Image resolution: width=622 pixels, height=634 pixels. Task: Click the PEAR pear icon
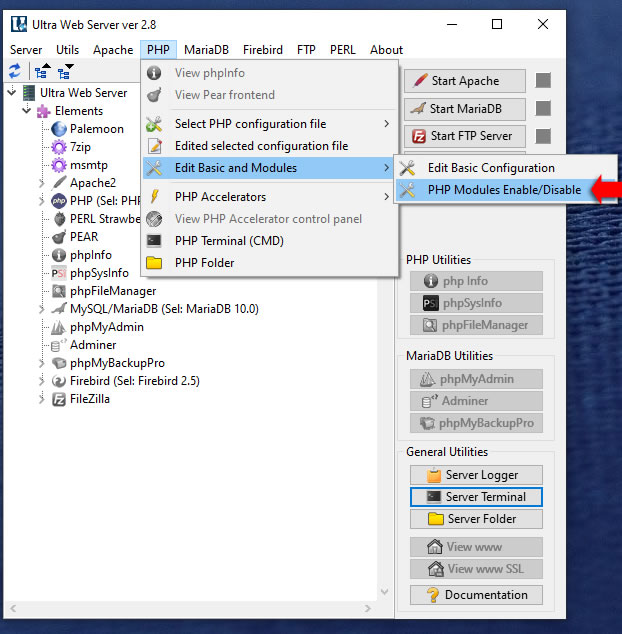point(59,237)
